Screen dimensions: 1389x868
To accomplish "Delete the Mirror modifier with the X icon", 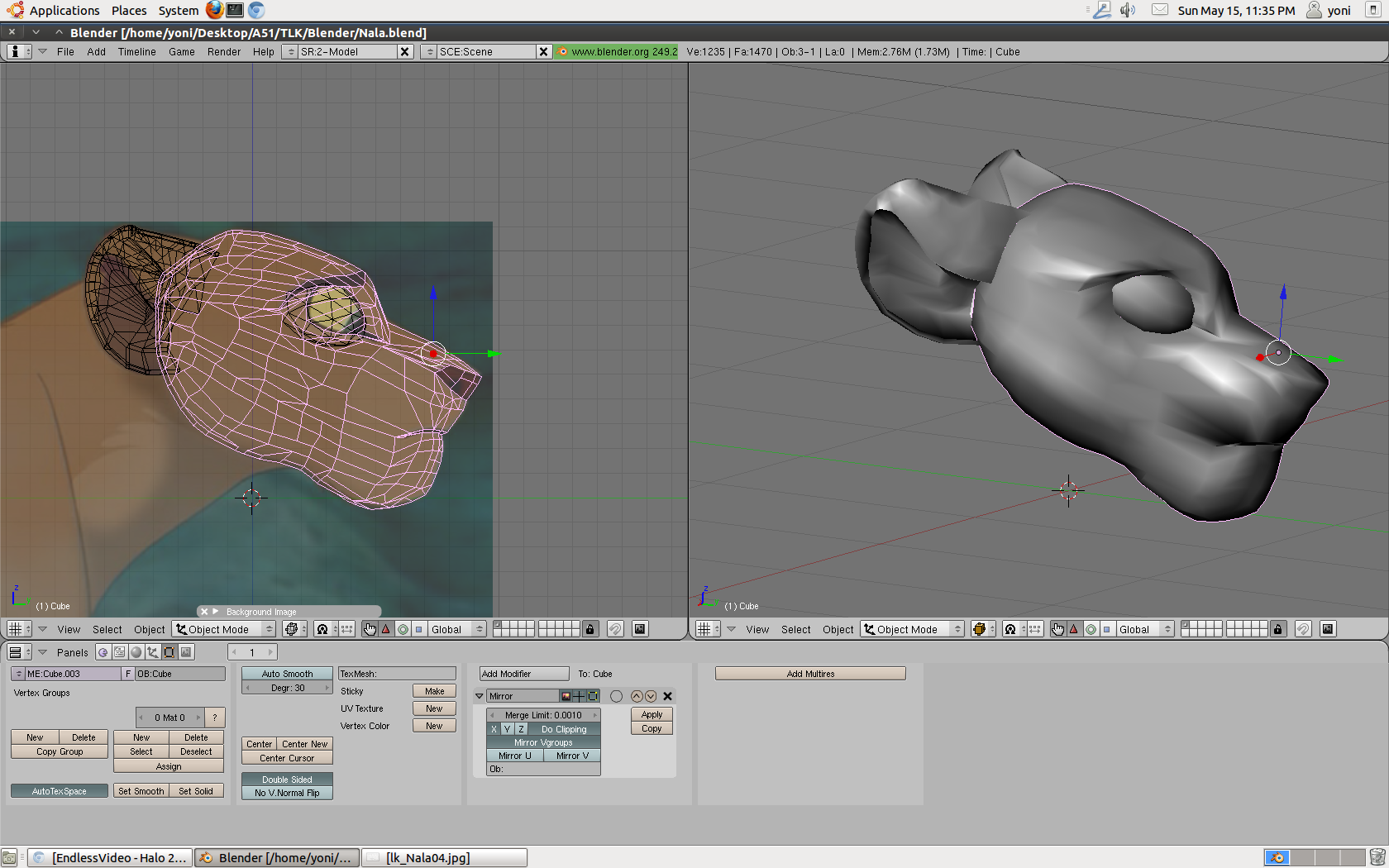I will click(667, 696).
